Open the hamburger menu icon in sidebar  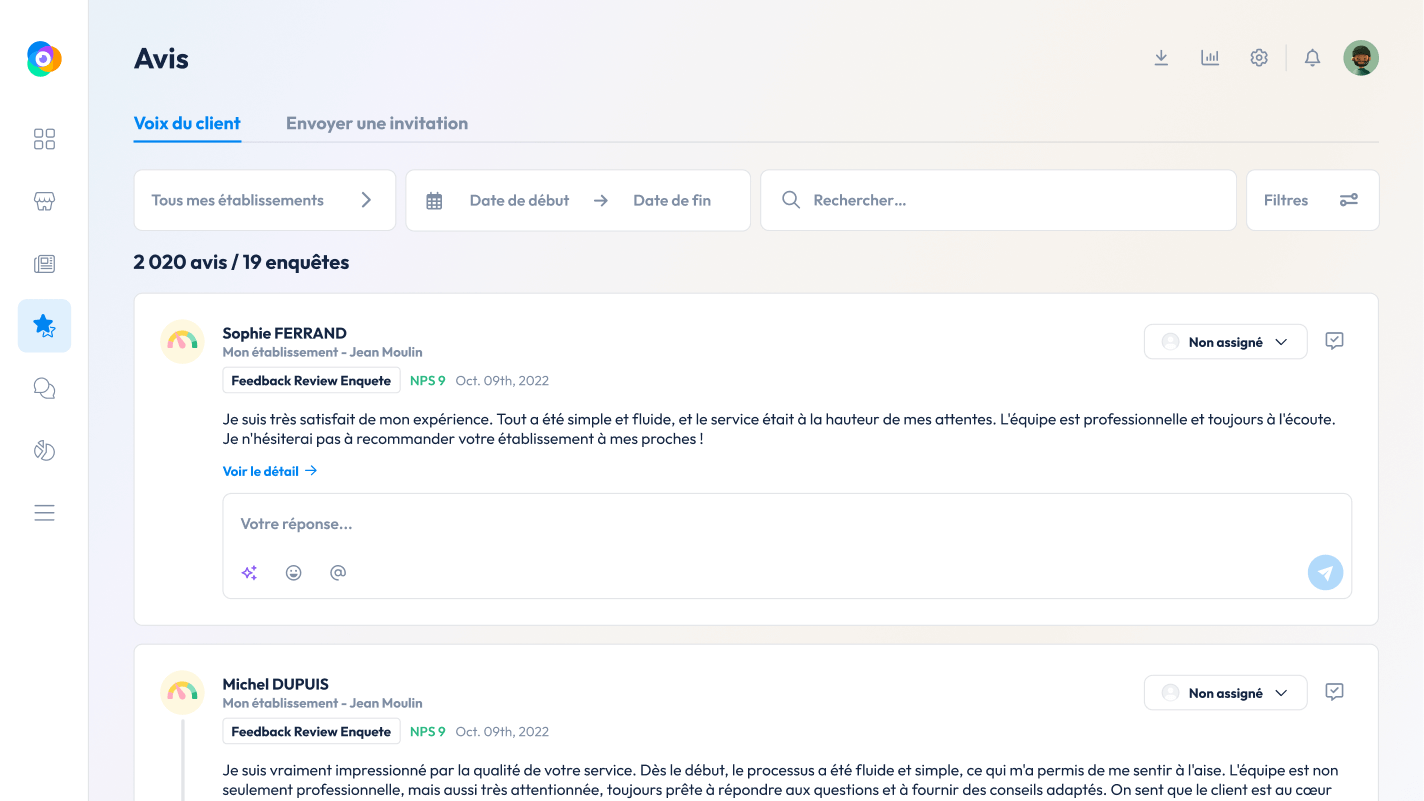44,513
